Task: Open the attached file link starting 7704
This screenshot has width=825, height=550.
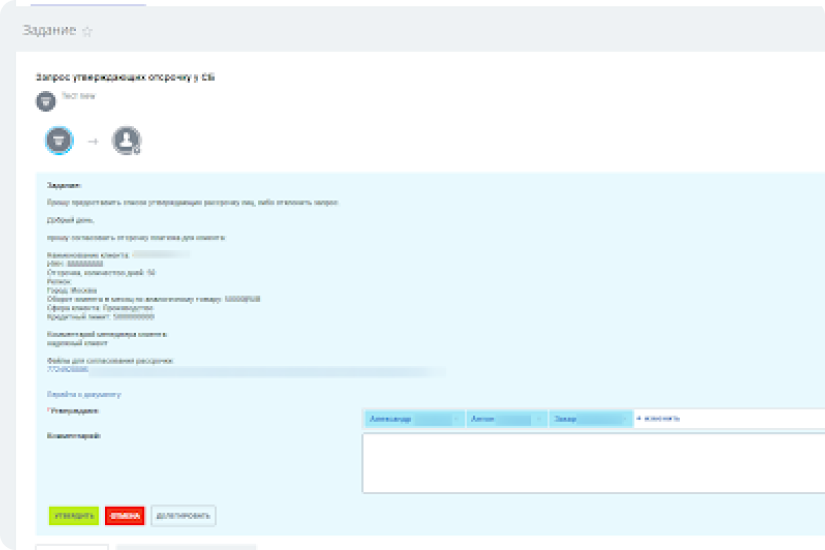Action: (61, 369)
